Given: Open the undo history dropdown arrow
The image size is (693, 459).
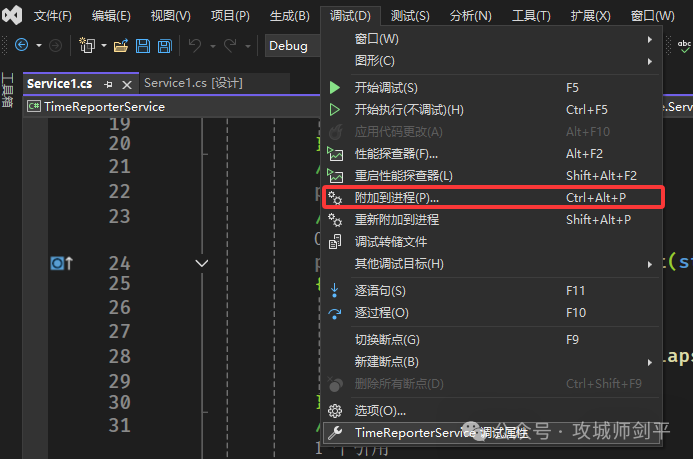Looking at the screenshot, I should (x=213, y=46).
